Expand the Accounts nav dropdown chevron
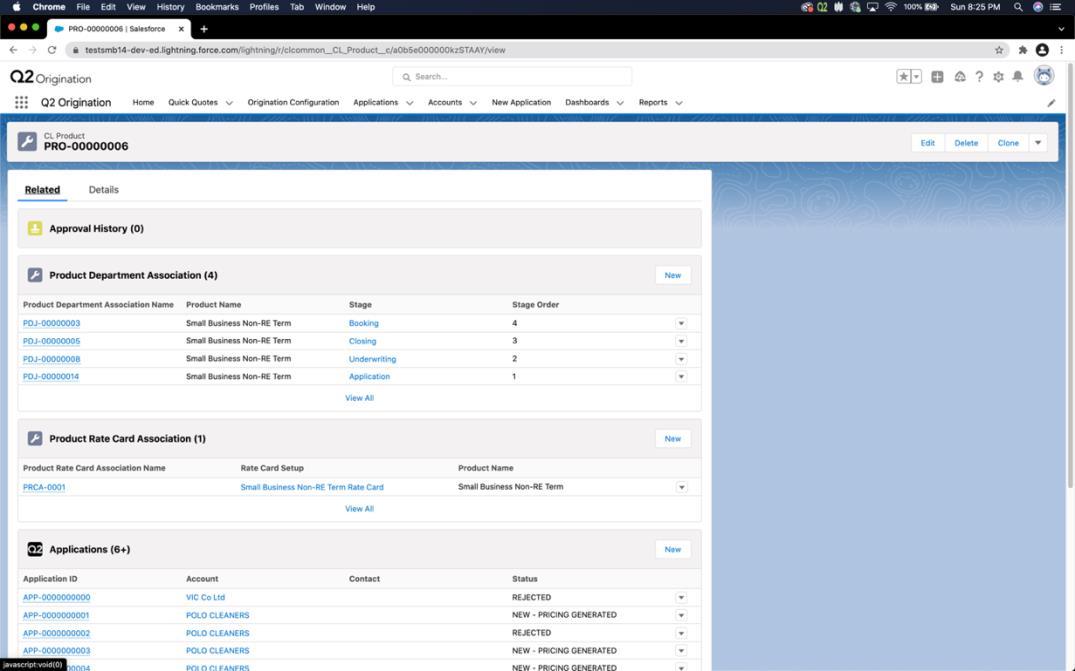Image resolution: width=1075 pixels, height=671 pixels. click(473, 103)
